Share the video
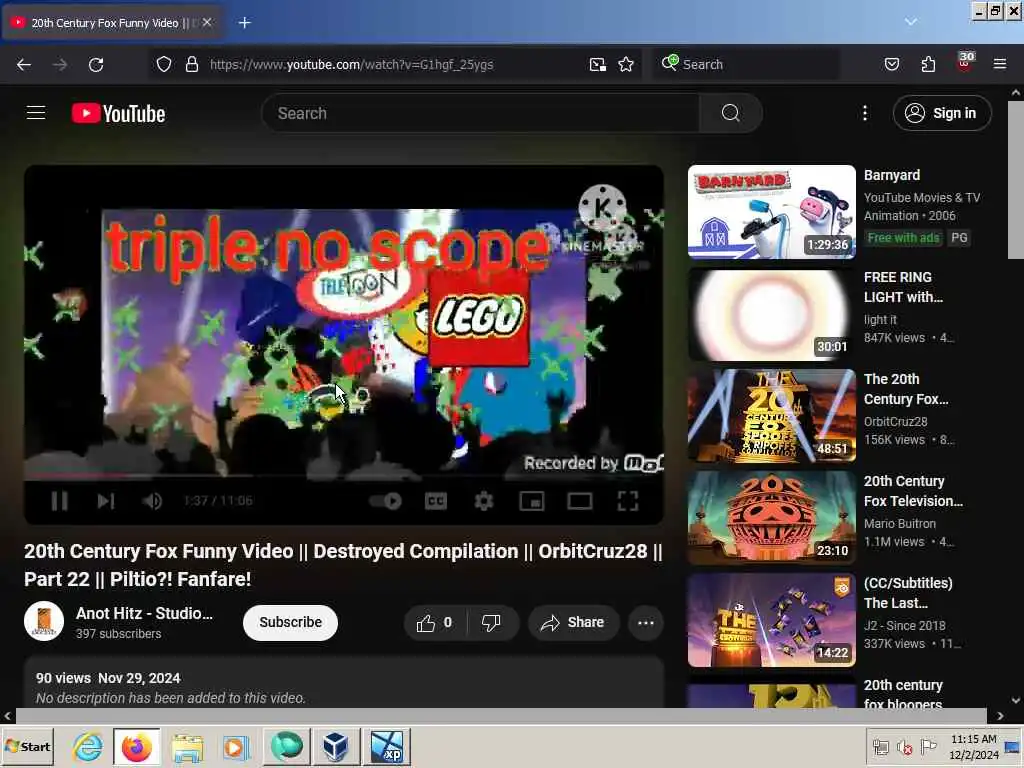 (x=573, y=622)
